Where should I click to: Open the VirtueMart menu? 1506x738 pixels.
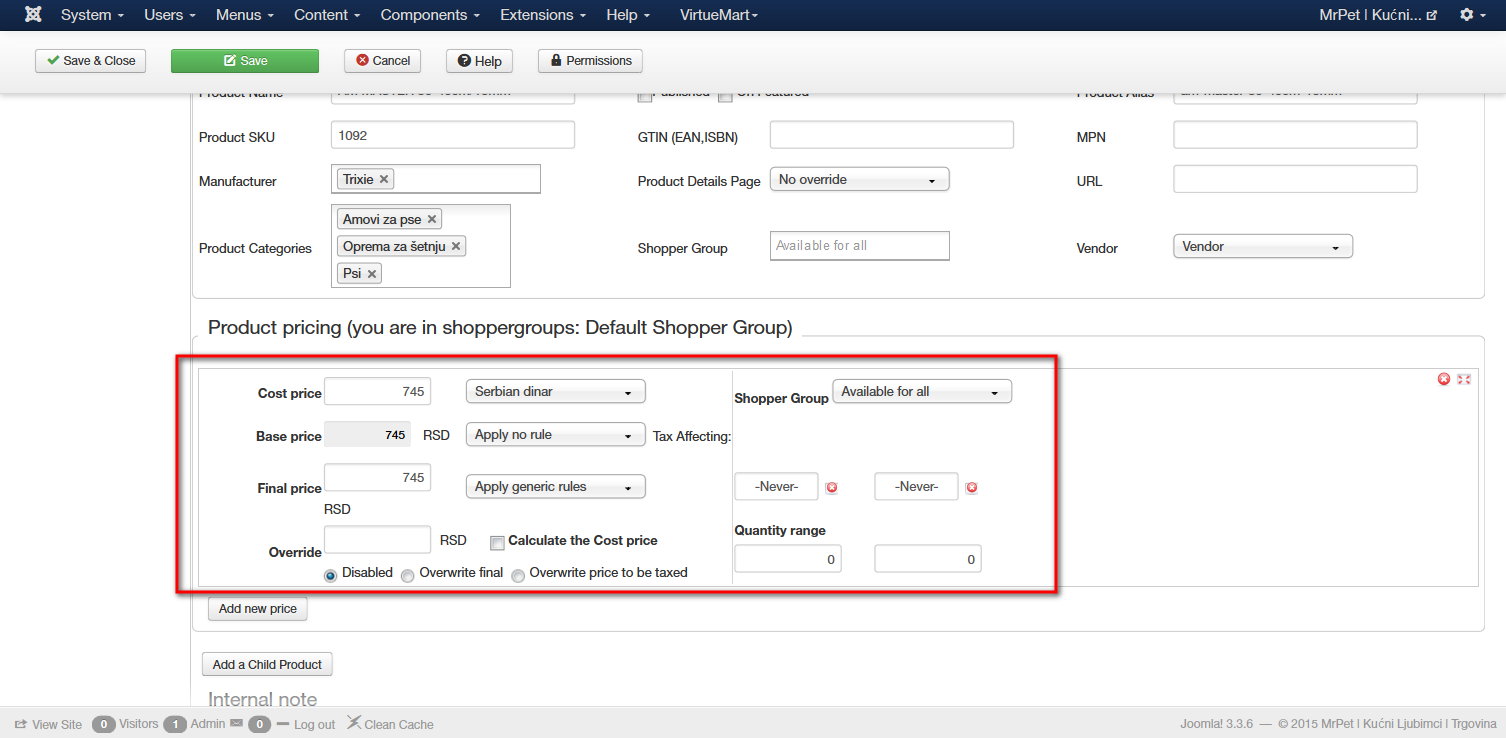click(719, 15)
